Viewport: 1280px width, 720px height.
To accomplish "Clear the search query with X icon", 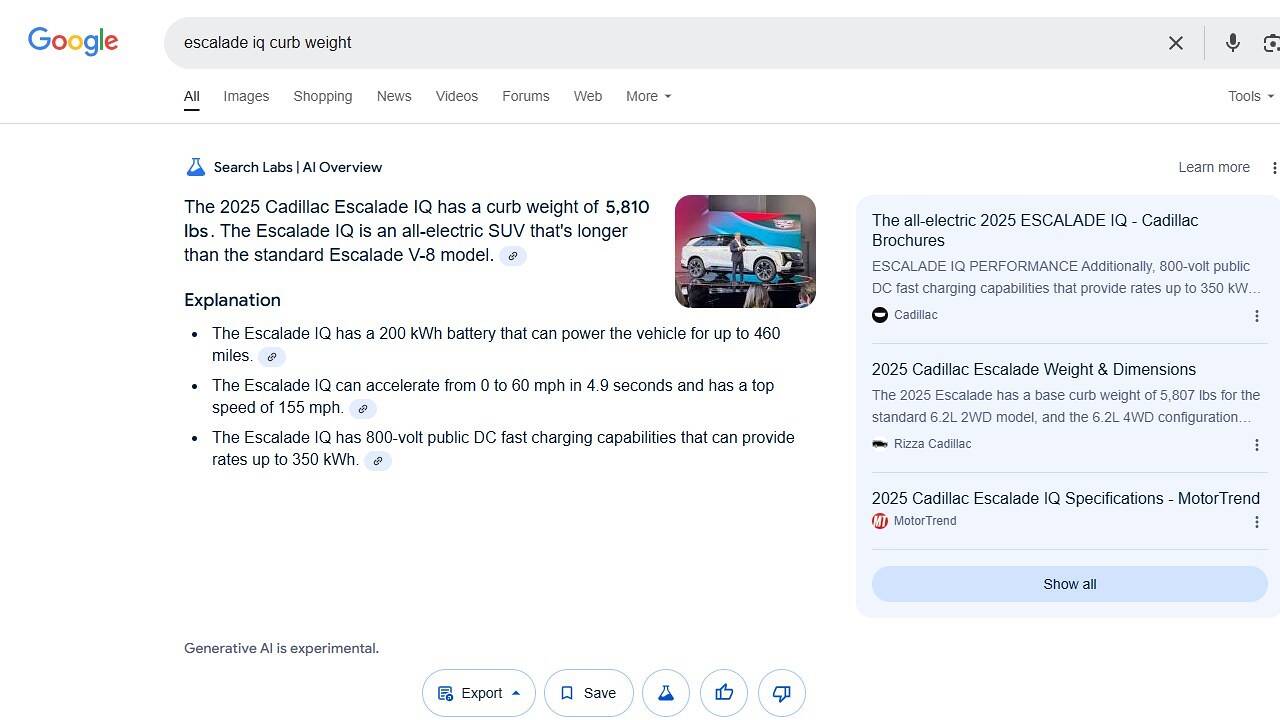I will click(x=1176, y=43).
